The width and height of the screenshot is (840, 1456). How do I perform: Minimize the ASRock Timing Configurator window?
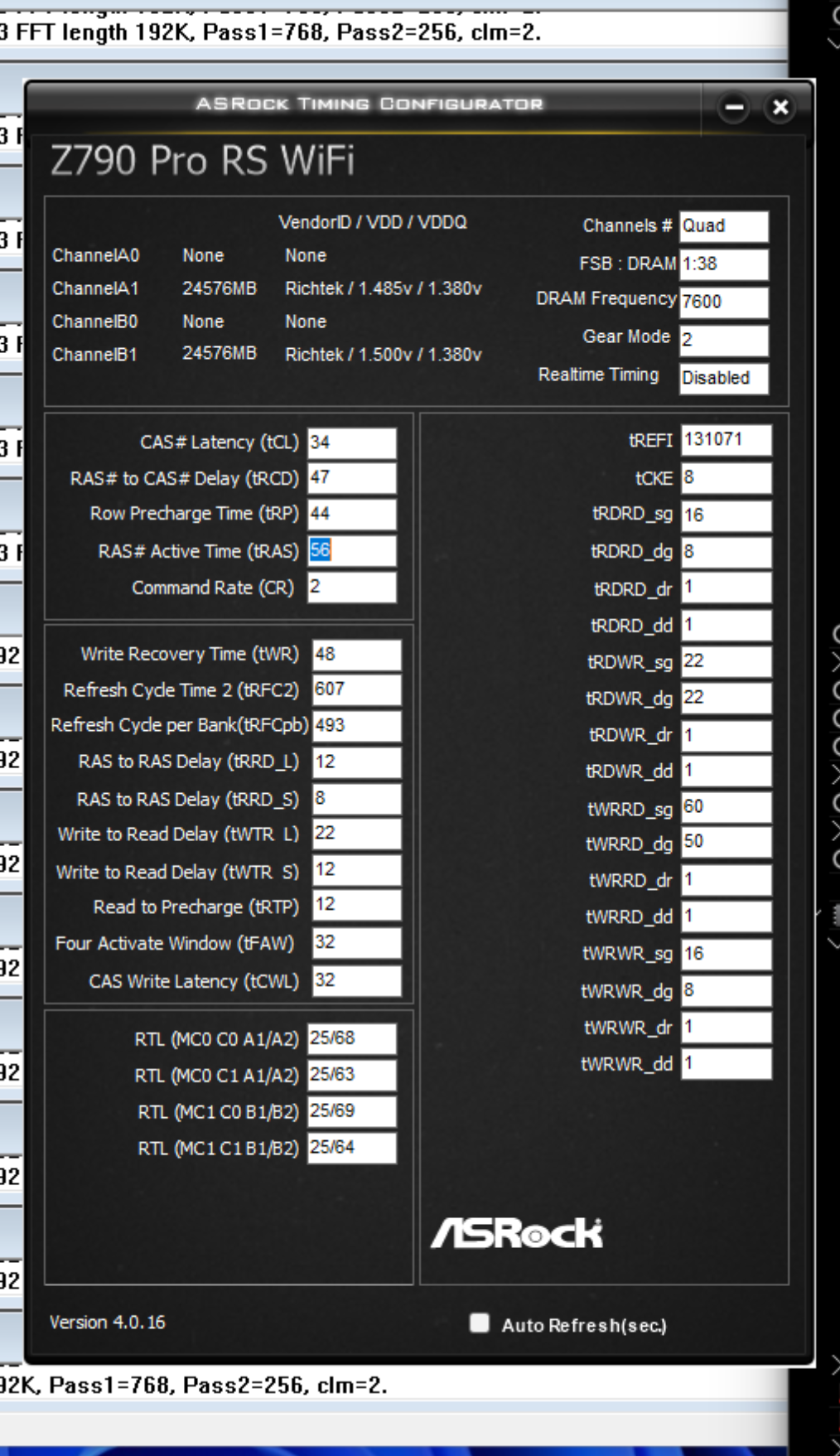pyautogui.click(x=734, y=108)
